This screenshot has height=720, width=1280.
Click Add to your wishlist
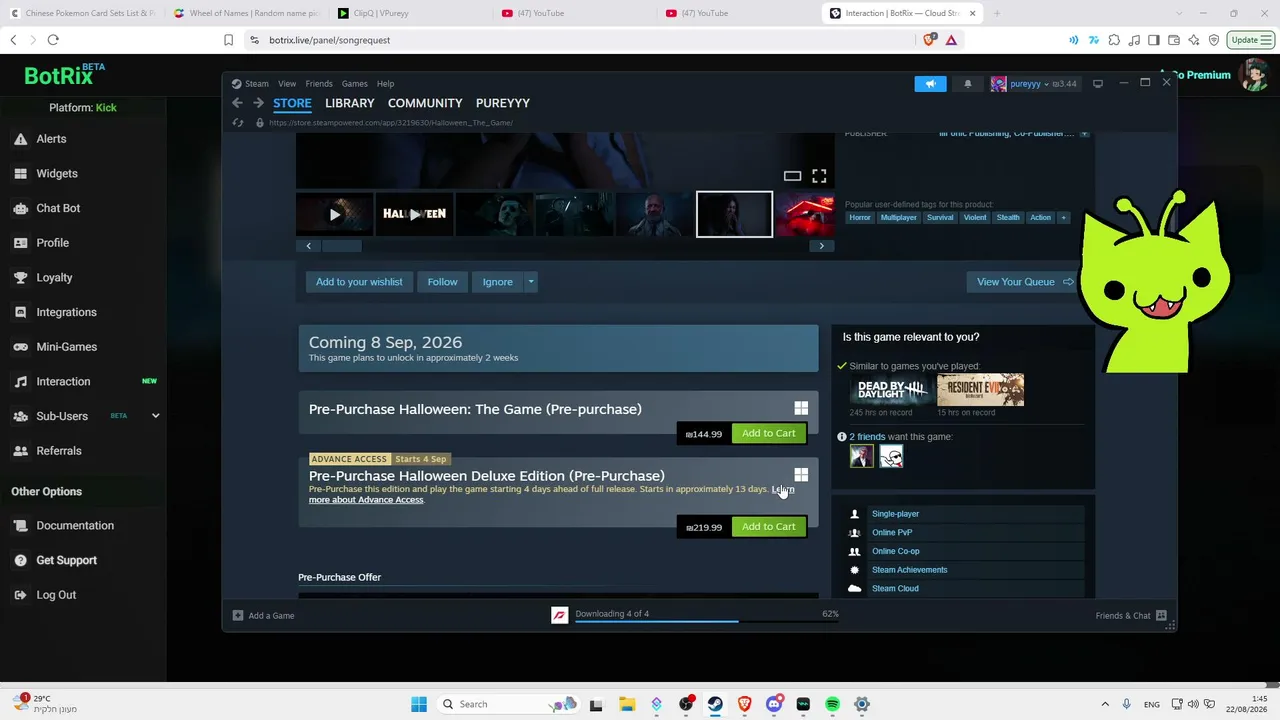(359, 282)
